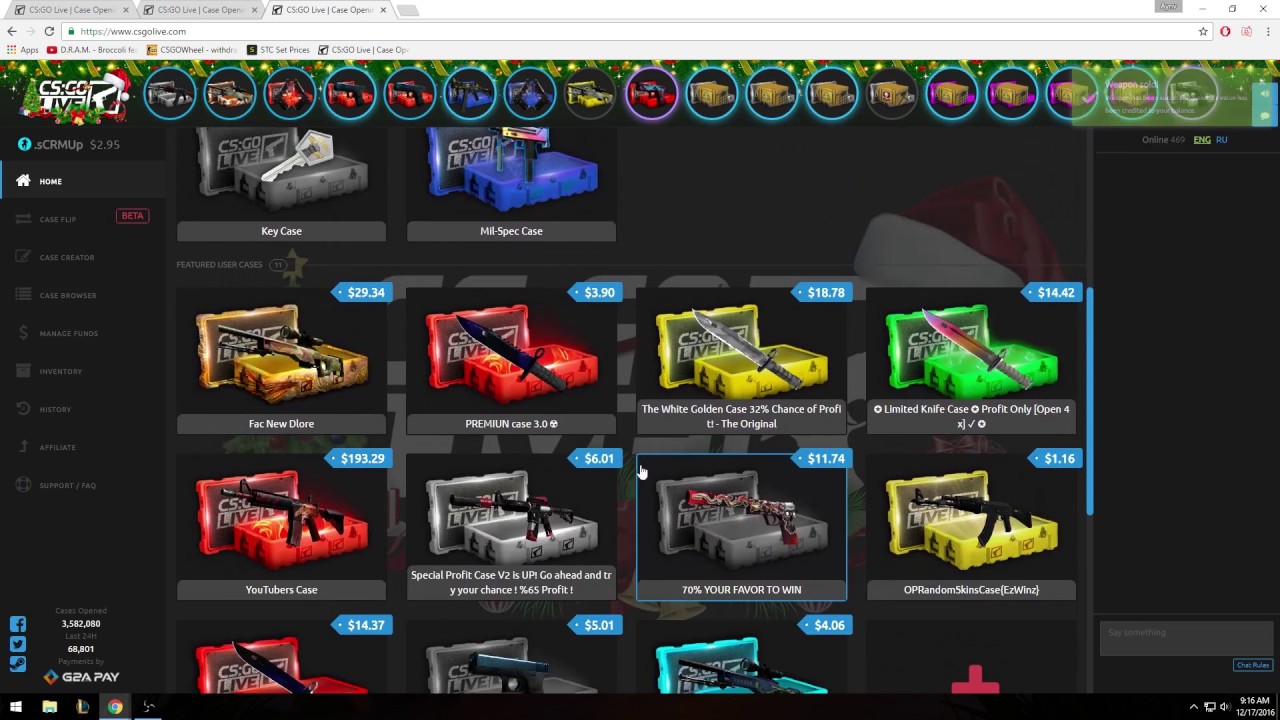Switch language to ENG
The height and width of the screenshot is (720, 1280).
click(1202, 140)
